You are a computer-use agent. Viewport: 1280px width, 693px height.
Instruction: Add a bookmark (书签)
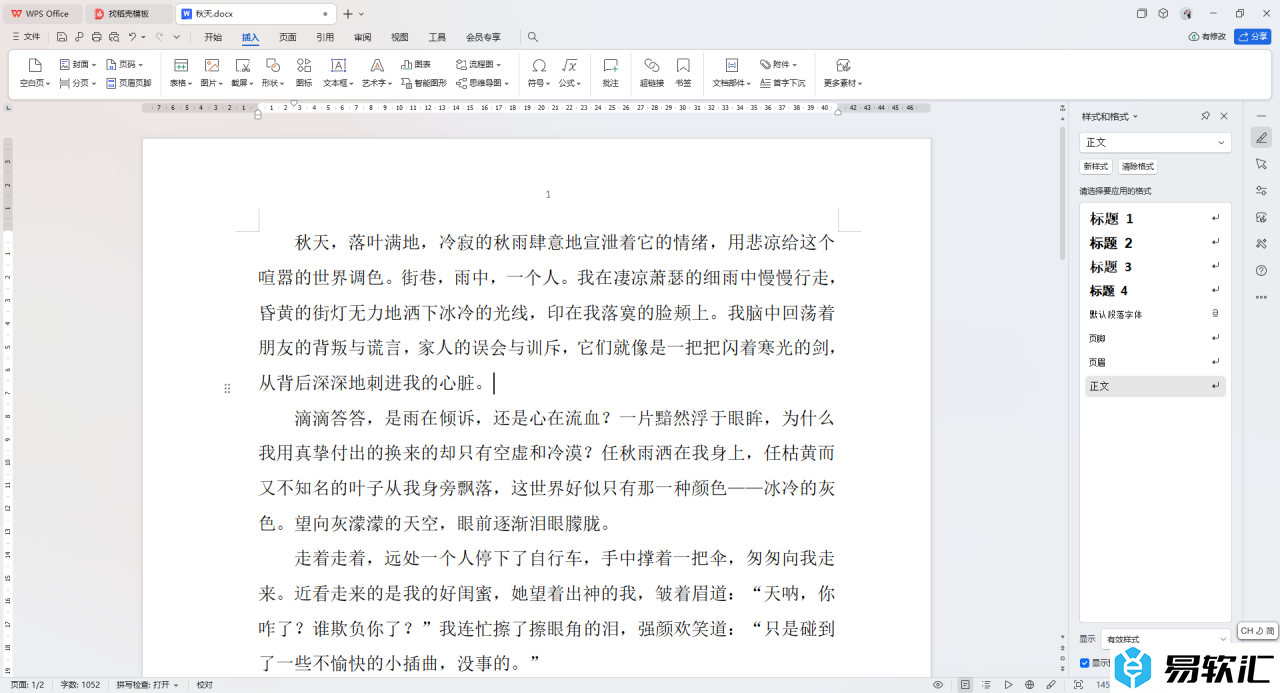tap(683, 73)
